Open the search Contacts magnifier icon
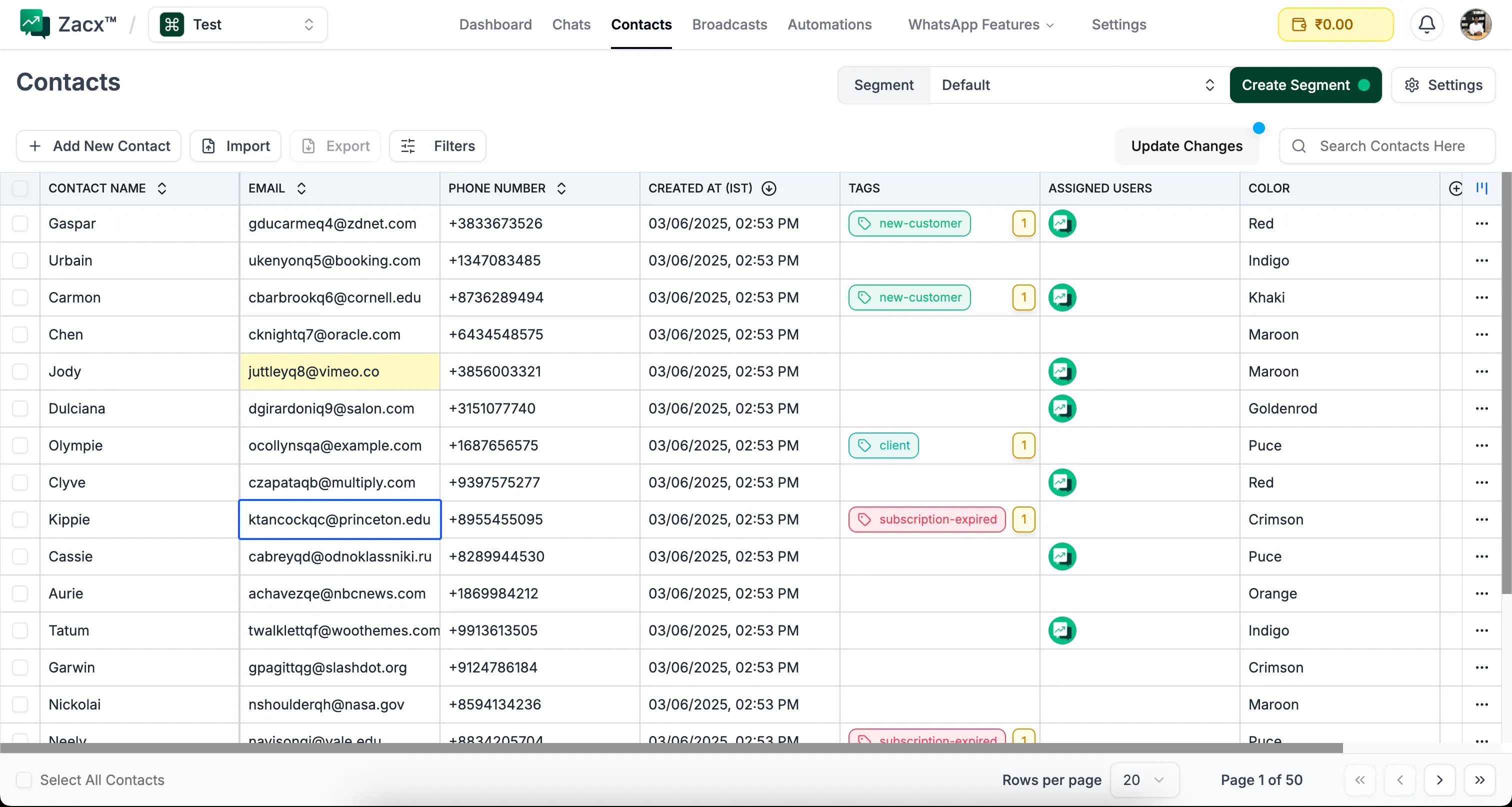This screenshot has height=807, width=1512. click(x=1299, y=146)
